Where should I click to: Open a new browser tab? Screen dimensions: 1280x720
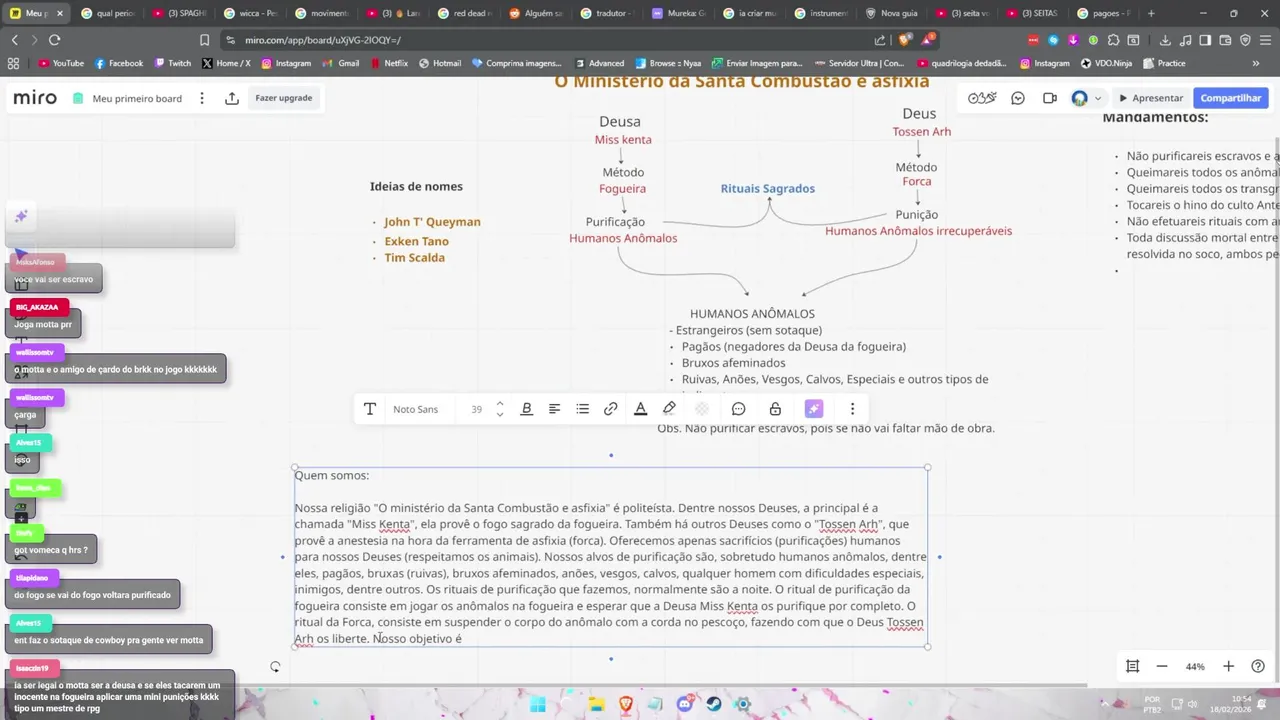[1151, 13]
